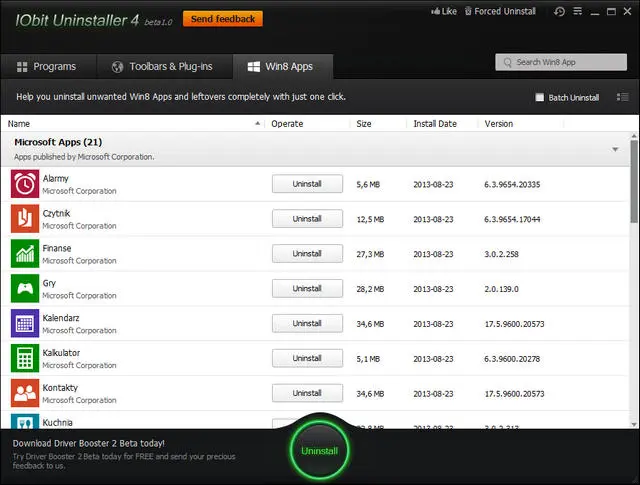Click the 5,1 MB size value
This screenshot has height=485, width=640.
[x=368, y=359]
